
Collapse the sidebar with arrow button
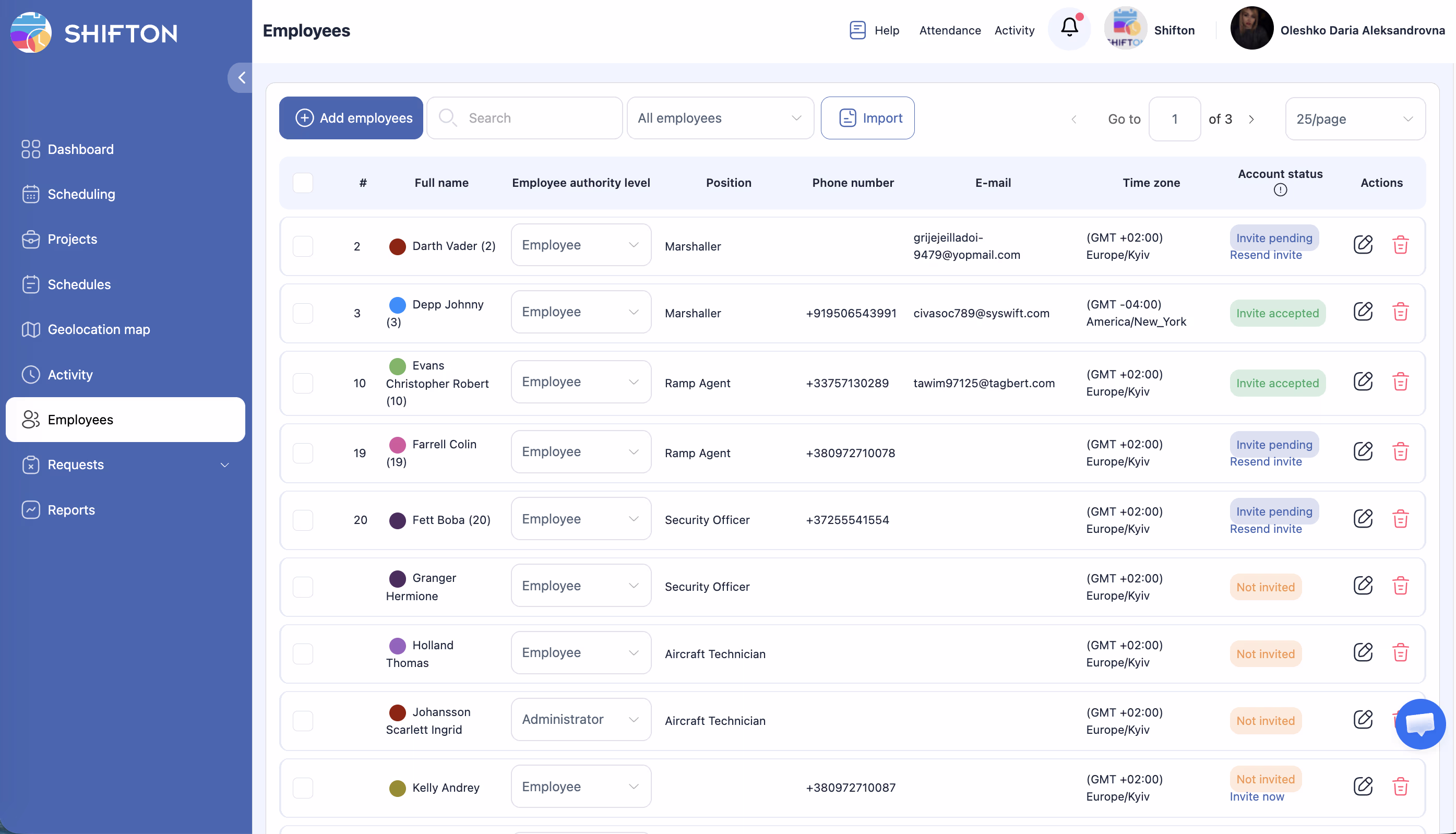pyautogui.click(x=241, y=77)
